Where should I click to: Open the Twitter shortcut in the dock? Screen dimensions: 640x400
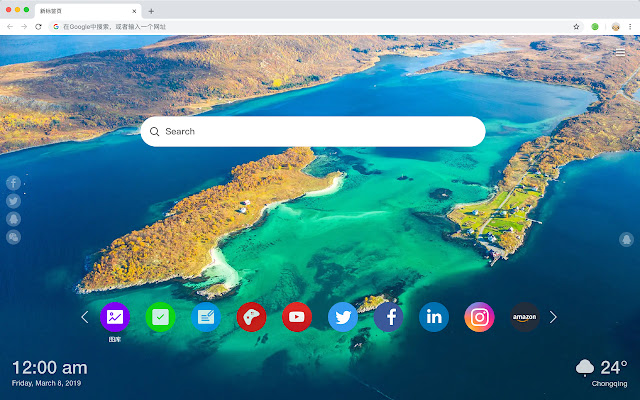tap(343, 317)
